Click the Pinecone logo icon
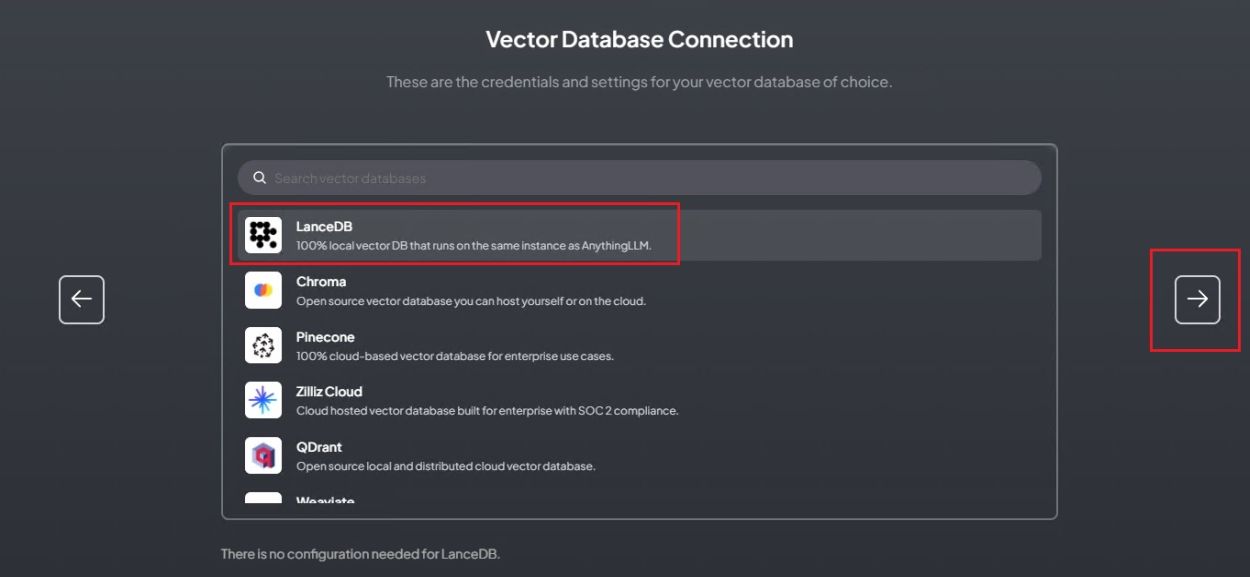 click(263, 345)
